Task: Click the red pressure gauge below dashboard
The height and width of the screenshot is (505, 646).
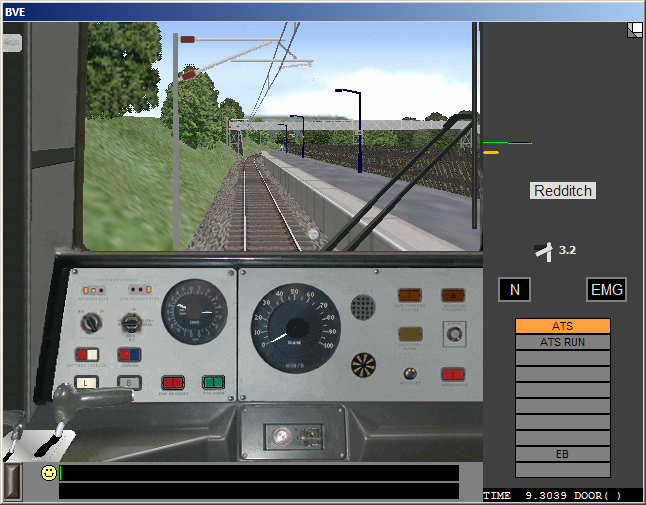Action: (x=284, y=435)
